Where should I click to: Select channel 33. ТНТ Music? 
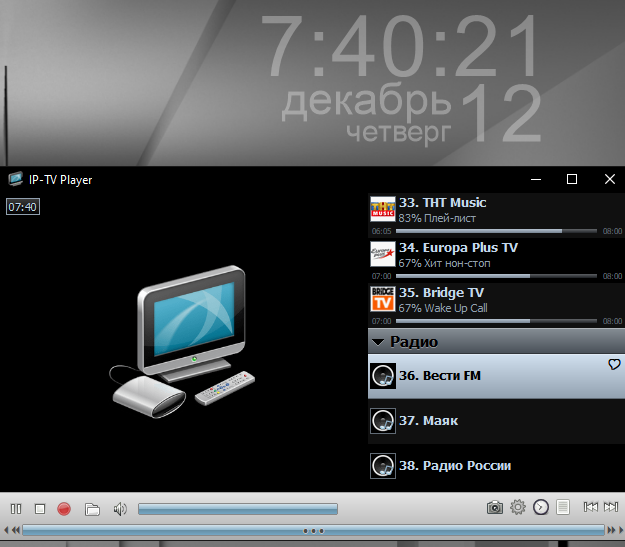pos(496,215)
